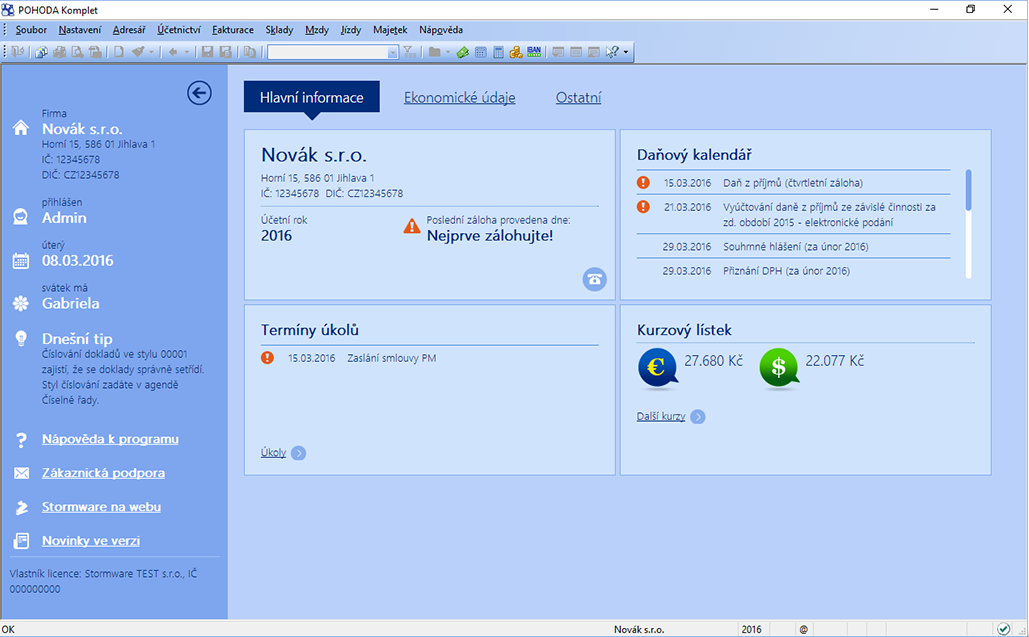
Task: Click the year 2016 in status bar
Action: 751,629
